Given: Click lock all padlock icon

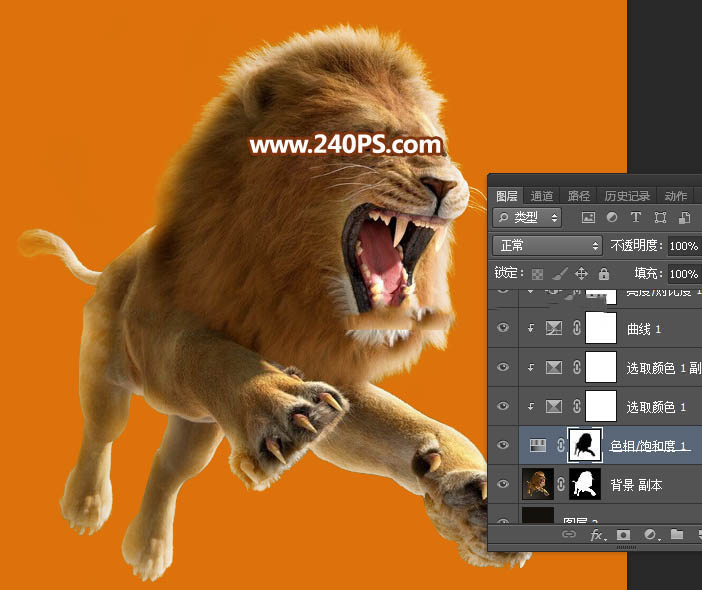Looking at the screenshot, I should click(603, 273).
